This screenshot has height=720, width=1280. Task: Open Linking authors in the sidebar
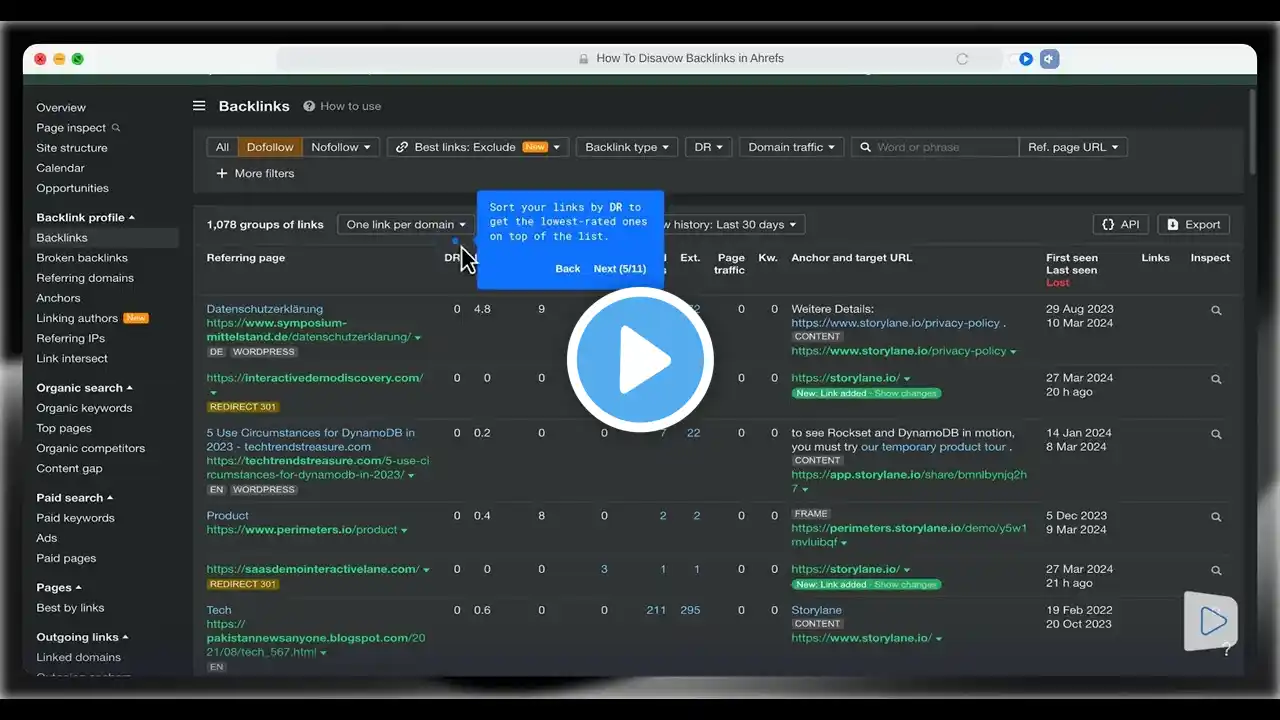click(x=77, y=318)
